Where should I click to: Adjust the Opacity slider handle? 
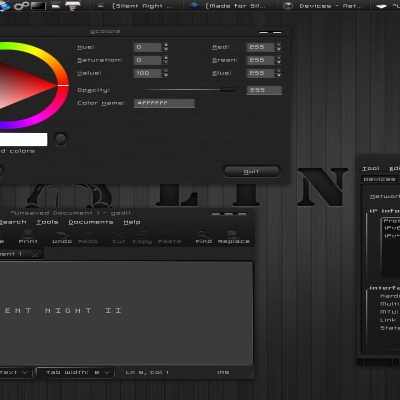pos(228,90)
